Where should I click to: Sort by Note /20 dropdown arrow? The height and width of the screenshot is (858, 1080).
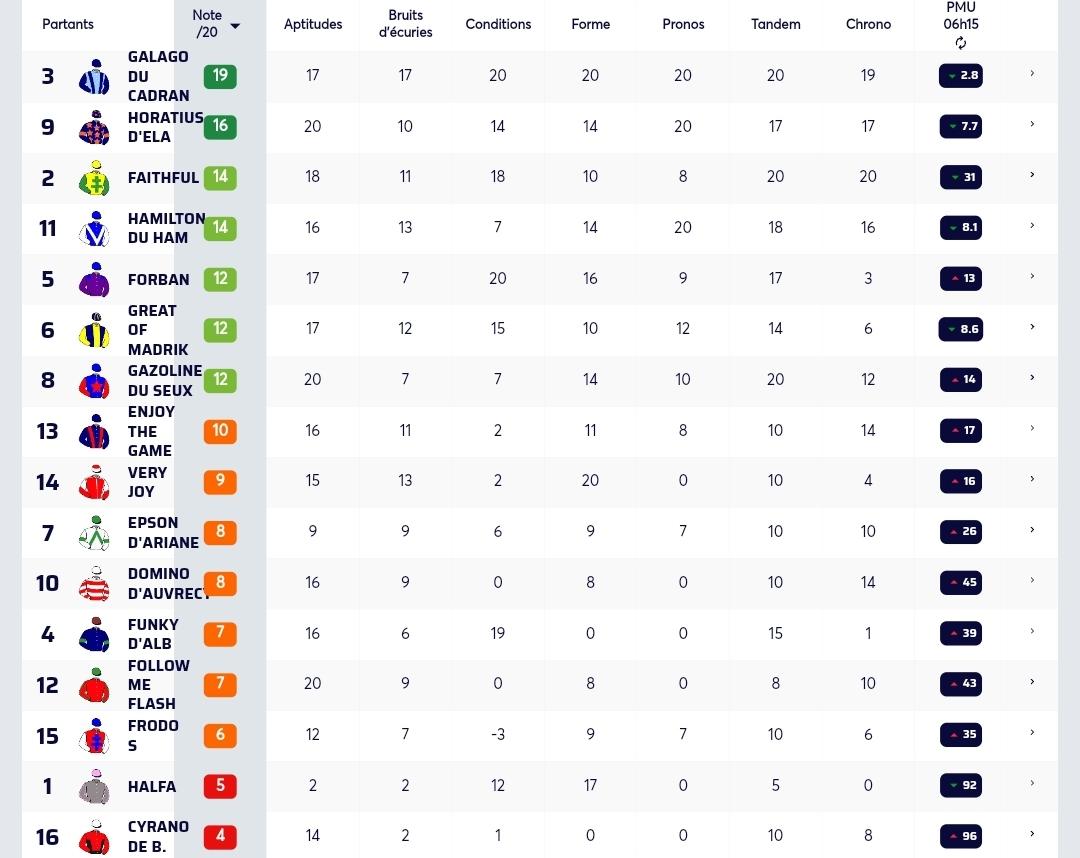tap(235, 26)
